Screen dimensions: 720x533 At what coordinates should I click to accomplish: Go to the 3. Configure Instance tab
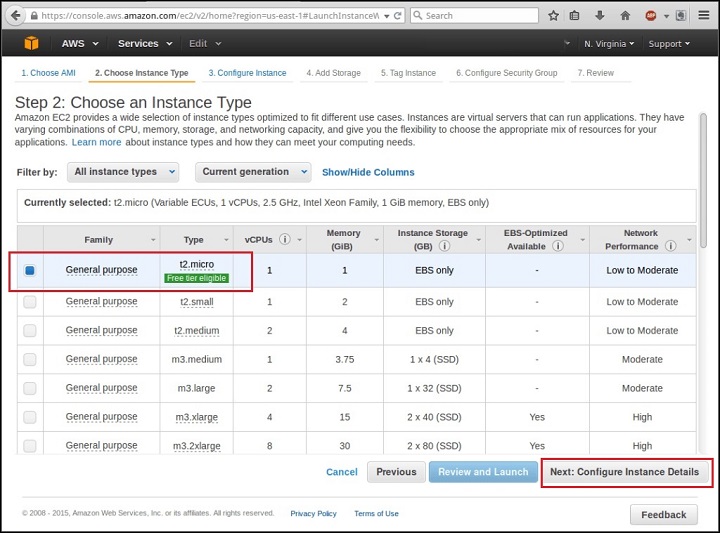[x=247, y=73]
